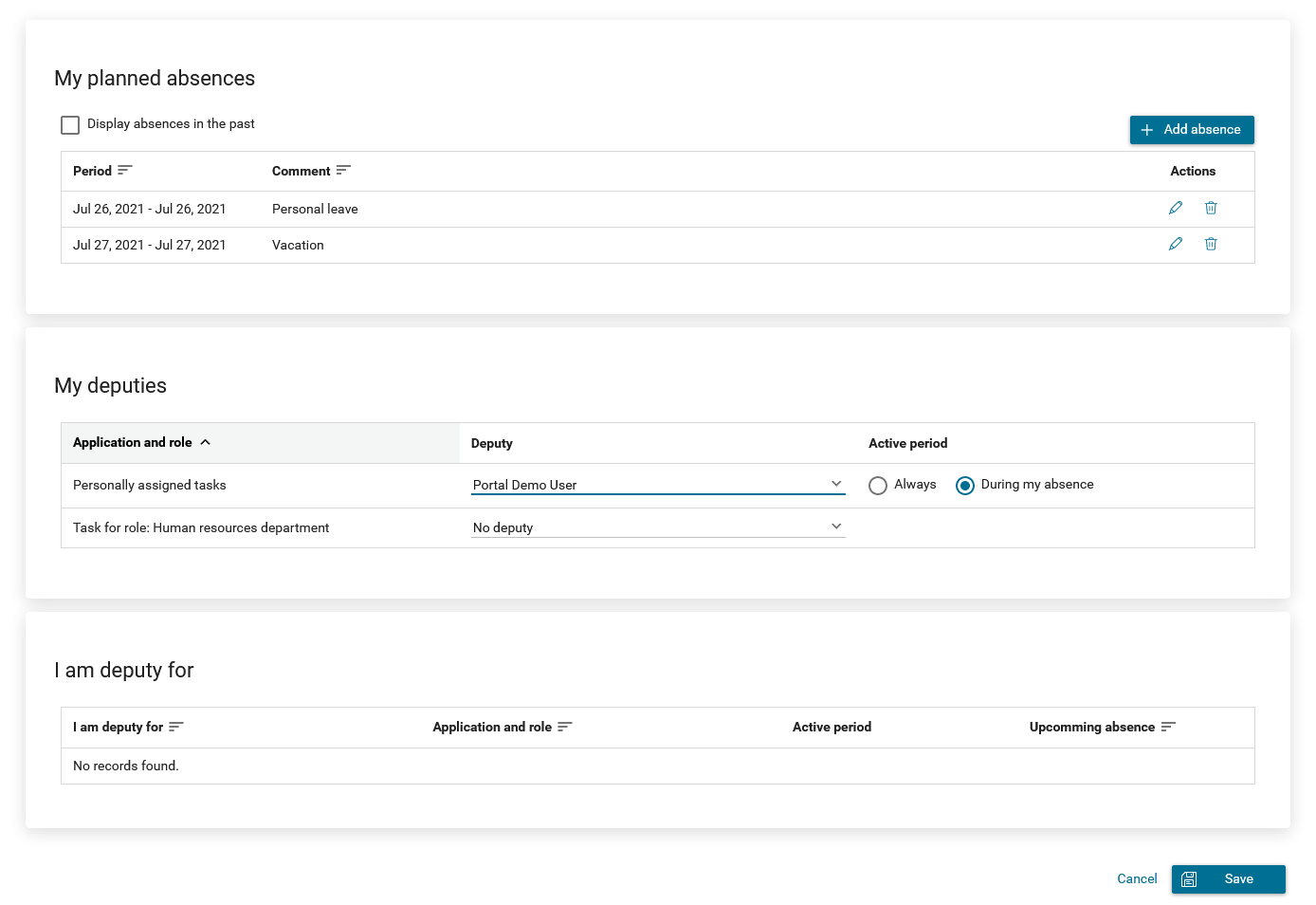Select the Jul 27, 2021 Vacation row
The height and width of the screenshot is (905, 1316).
coord(658,245)
